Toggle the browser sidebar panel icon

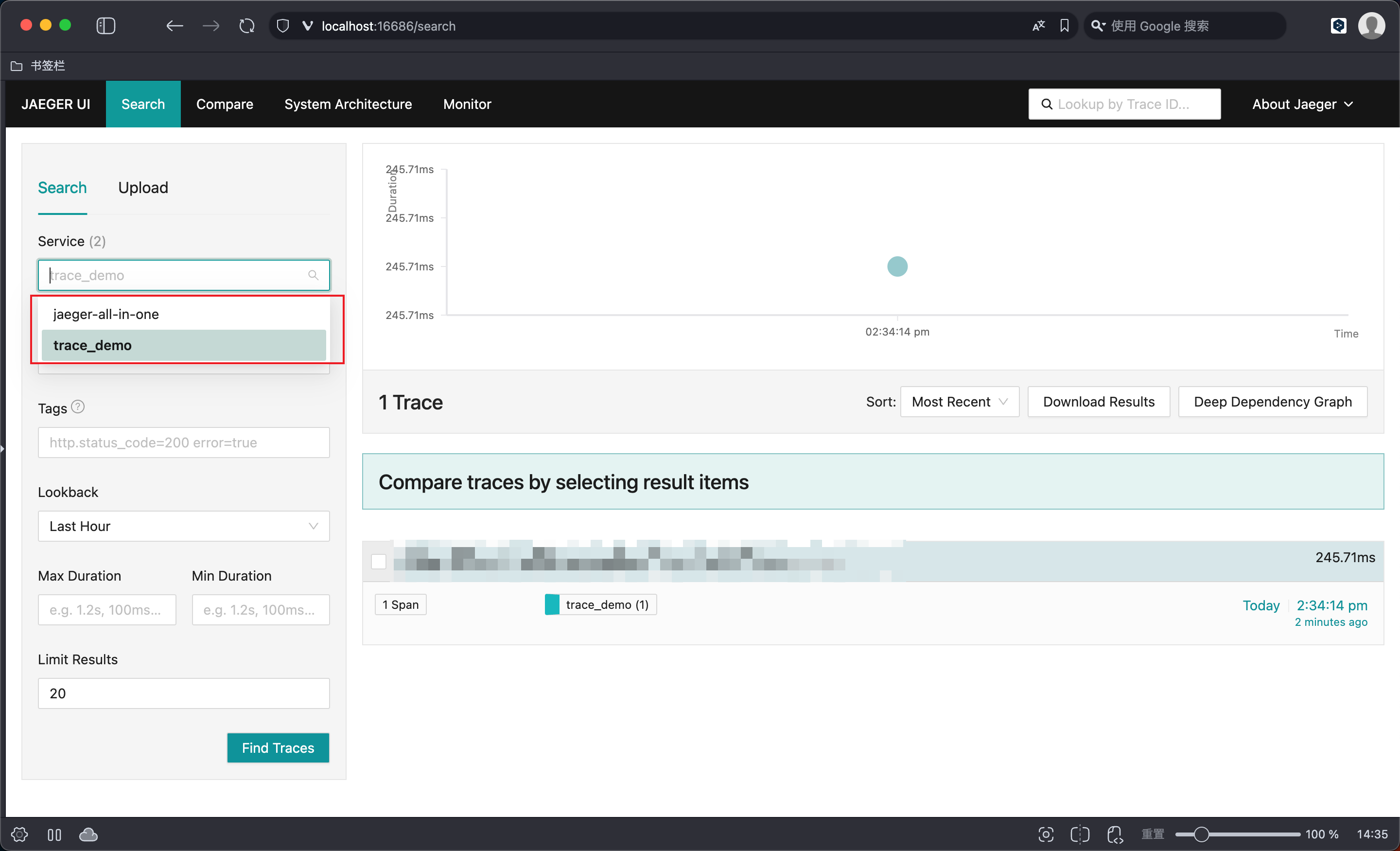105,26
